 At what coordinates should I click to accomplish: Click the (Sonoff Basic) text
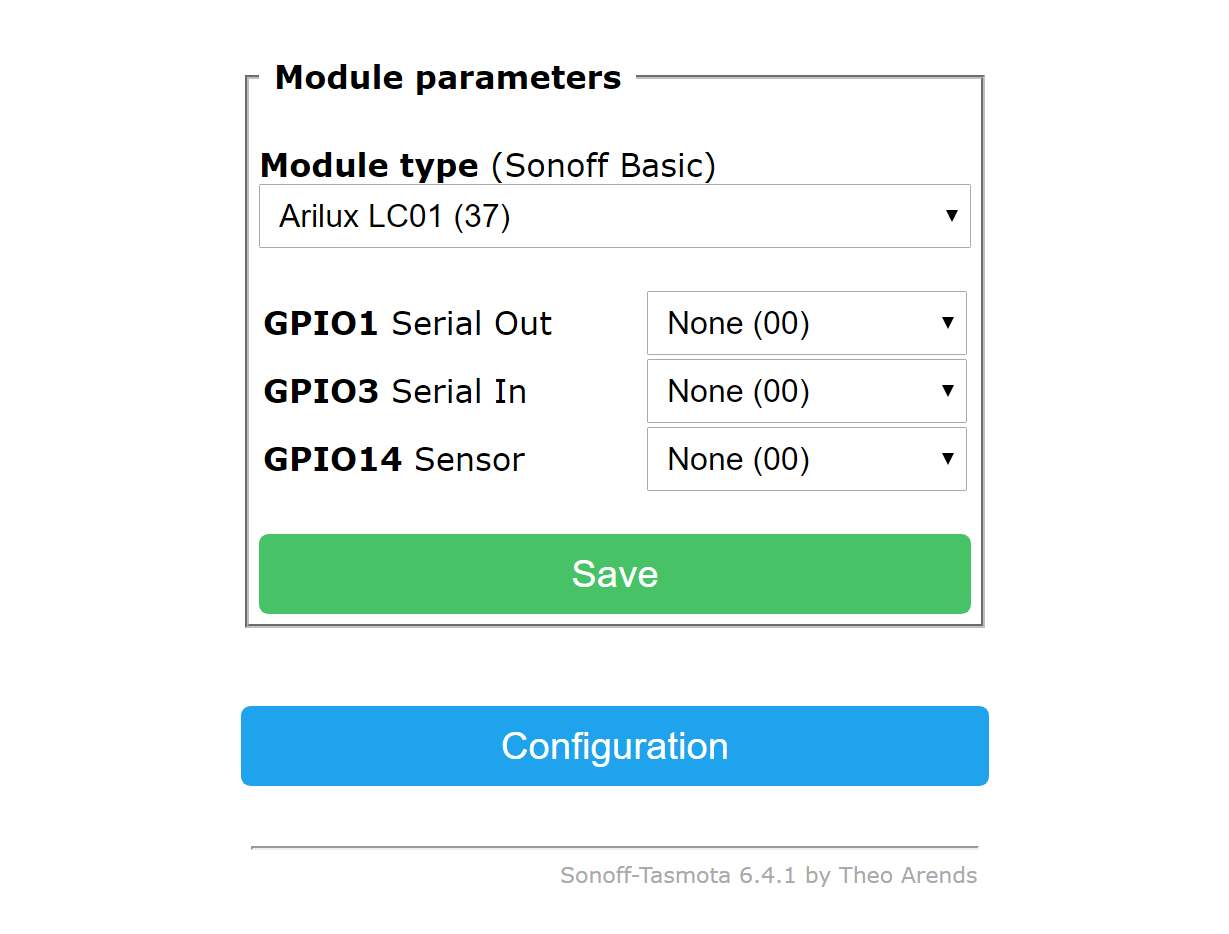(x=603, y=165)
